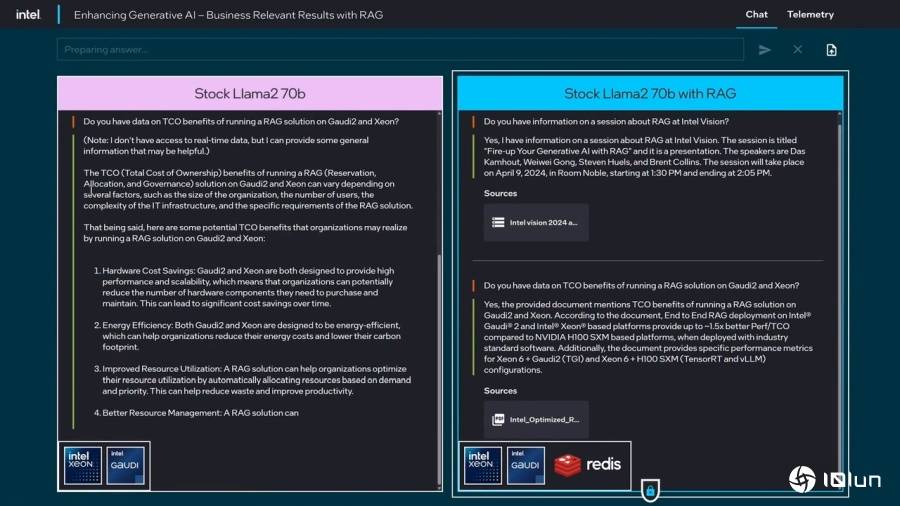Open the Intel_Optimized_R source card
This screenshot has height=506, width=900.
[536, 420]
